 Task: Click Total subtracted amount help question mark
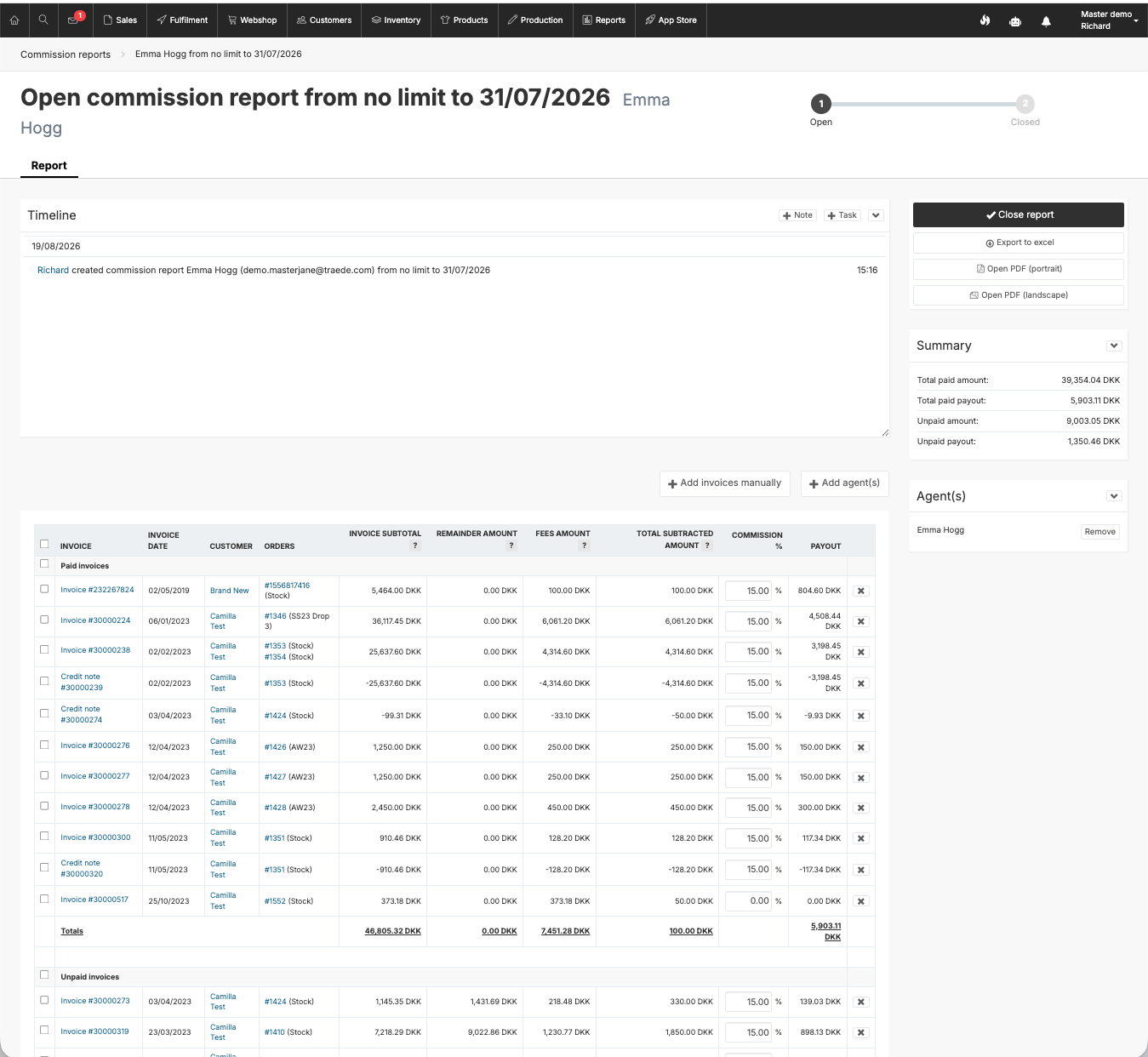point(707,546)
